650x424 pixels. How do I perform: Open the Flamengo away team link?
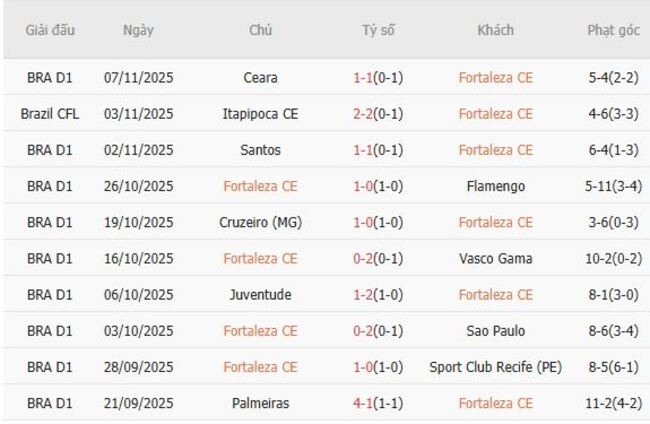coord(495,186)
